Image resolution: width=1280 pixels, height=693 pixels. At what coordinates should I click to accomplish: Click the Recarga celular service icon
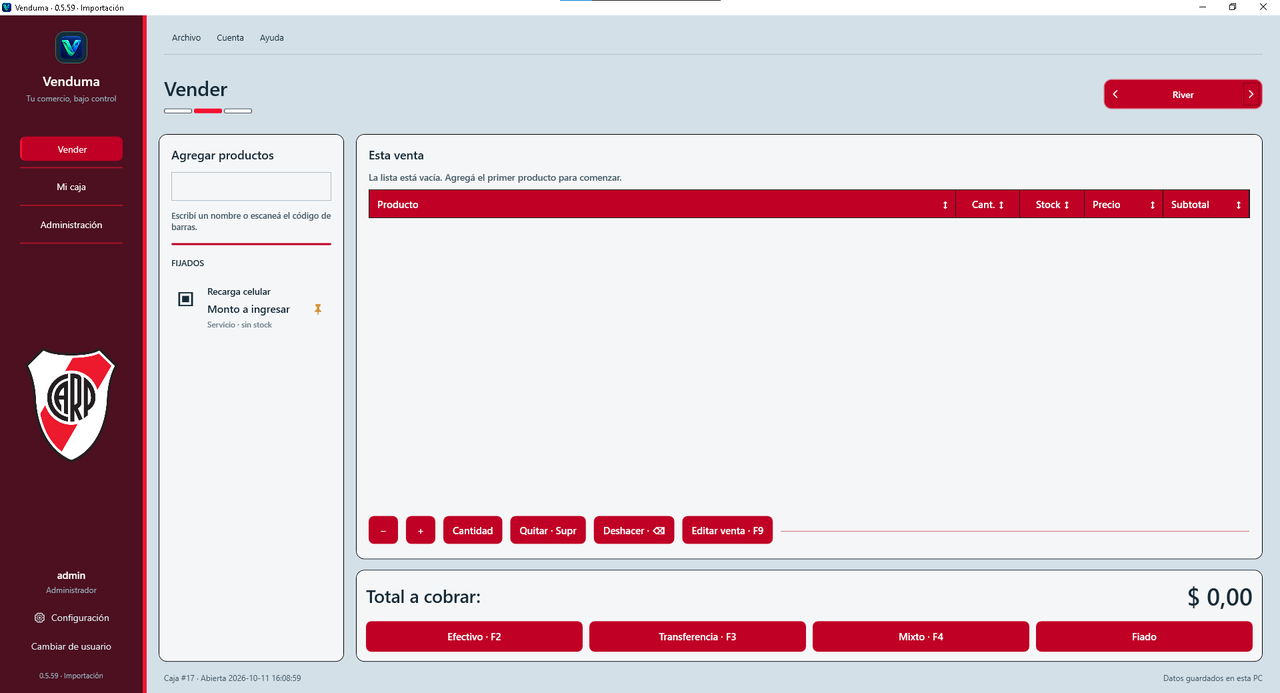[185, 299]
